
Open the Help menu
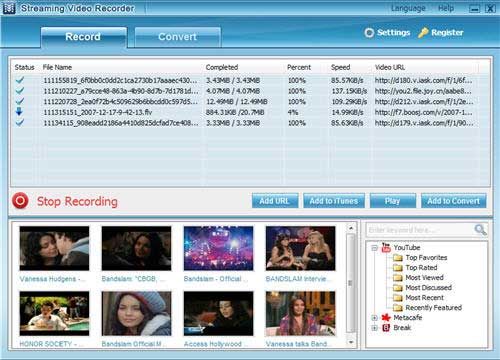(x=446, y=8)
